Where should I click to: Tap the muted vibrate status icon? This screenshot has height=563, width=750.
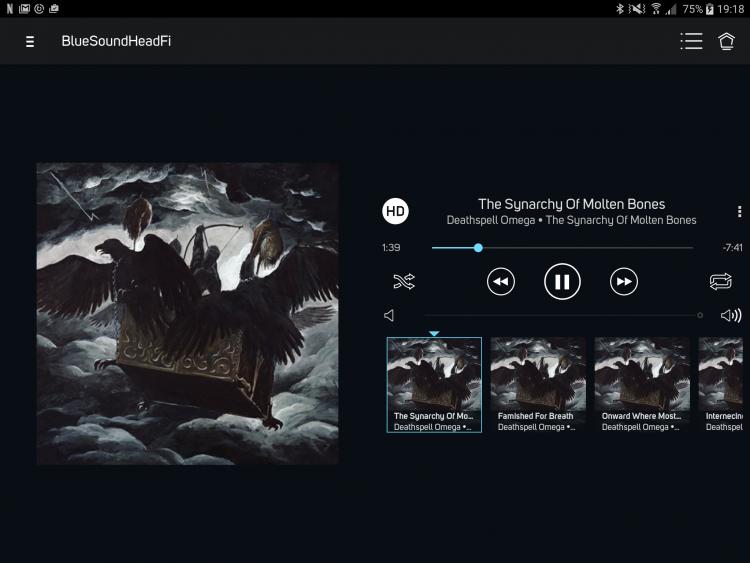coord(637,9)
